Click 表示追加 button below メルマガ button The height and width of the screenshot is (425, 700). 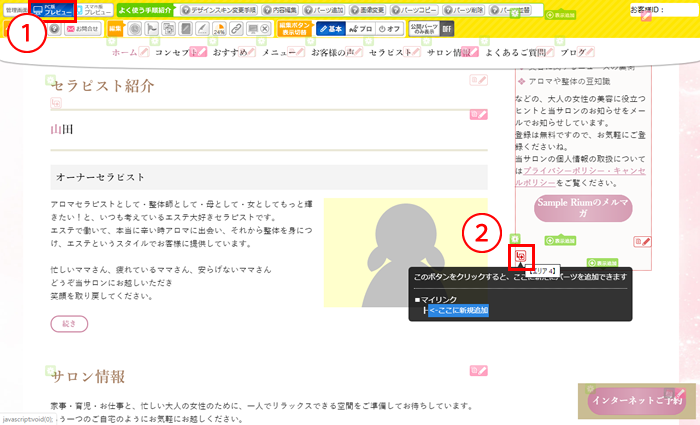click(x=560, y=241)
